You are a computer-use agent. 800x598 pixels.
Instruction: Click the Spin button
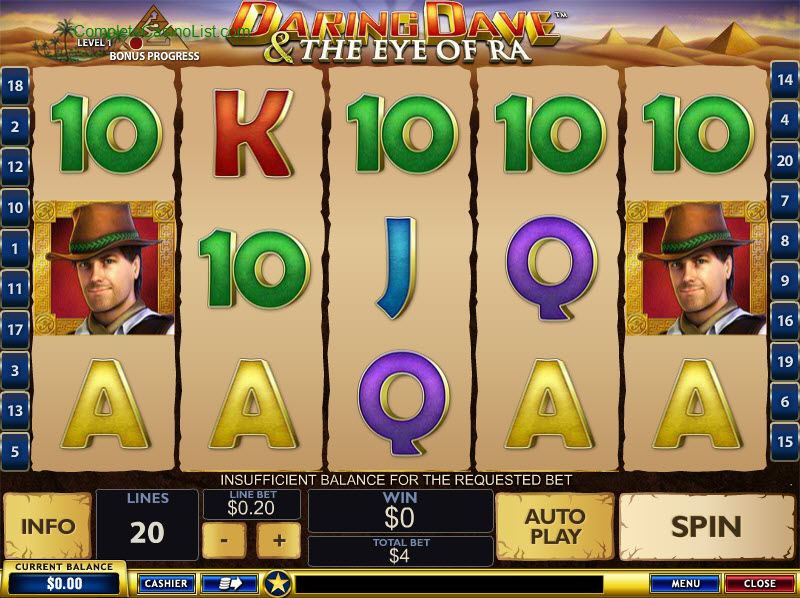[707, 526]
